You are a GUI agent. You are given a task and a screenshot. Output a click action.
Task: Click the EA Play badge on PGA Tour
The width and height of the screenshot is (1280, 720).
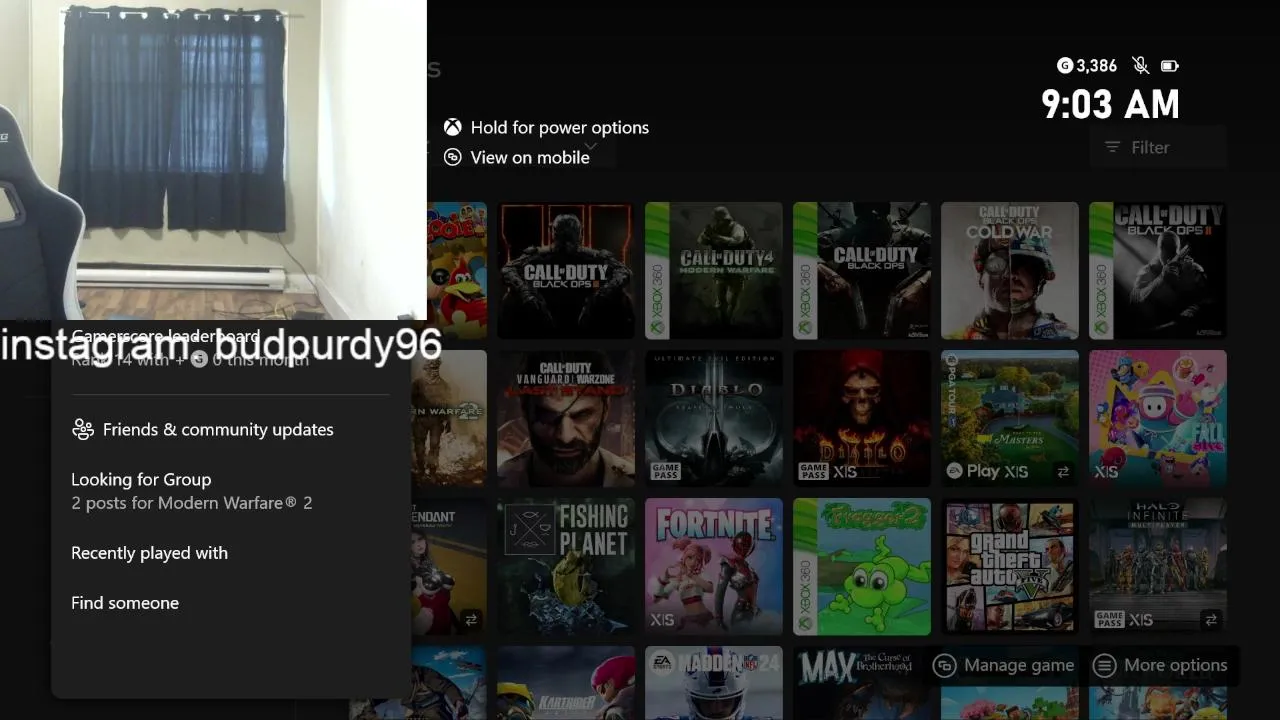[974, 472]
